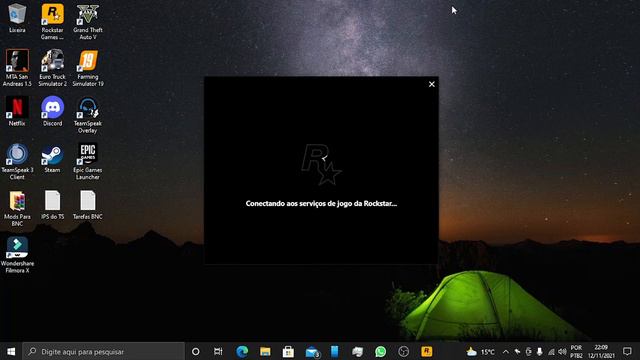
Task: Open the Lixeira recycle bin icon
Action: point(17,18)
